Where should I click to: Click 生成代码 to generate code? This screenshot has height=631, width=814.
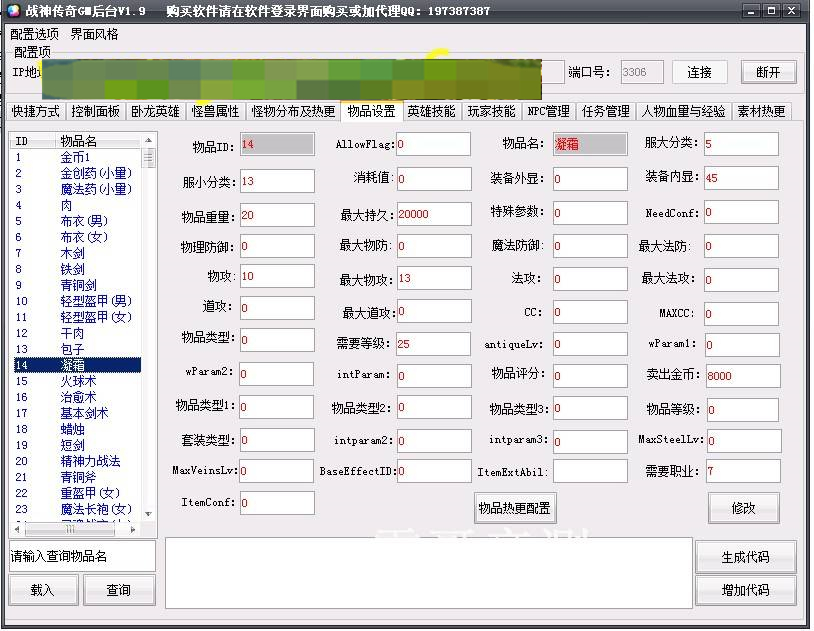click(x=745, y=557)
